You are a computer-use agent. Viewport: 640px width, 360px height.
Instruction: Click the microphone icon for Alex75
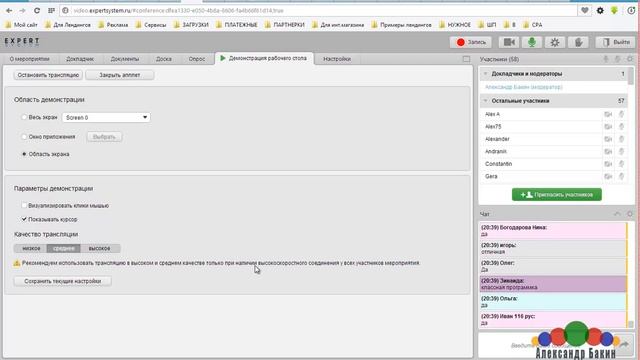(x=621, y=127)
